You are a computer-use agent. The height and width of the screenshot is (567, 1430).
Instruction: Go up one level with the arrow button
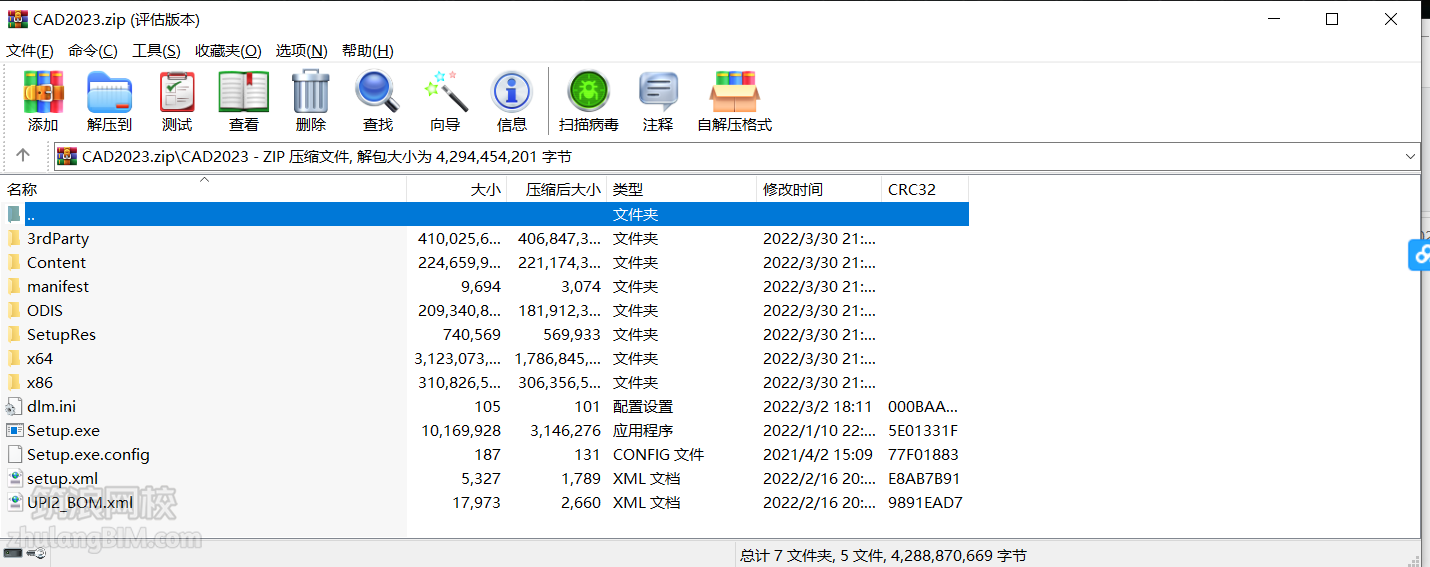click(x=24, y=156)
